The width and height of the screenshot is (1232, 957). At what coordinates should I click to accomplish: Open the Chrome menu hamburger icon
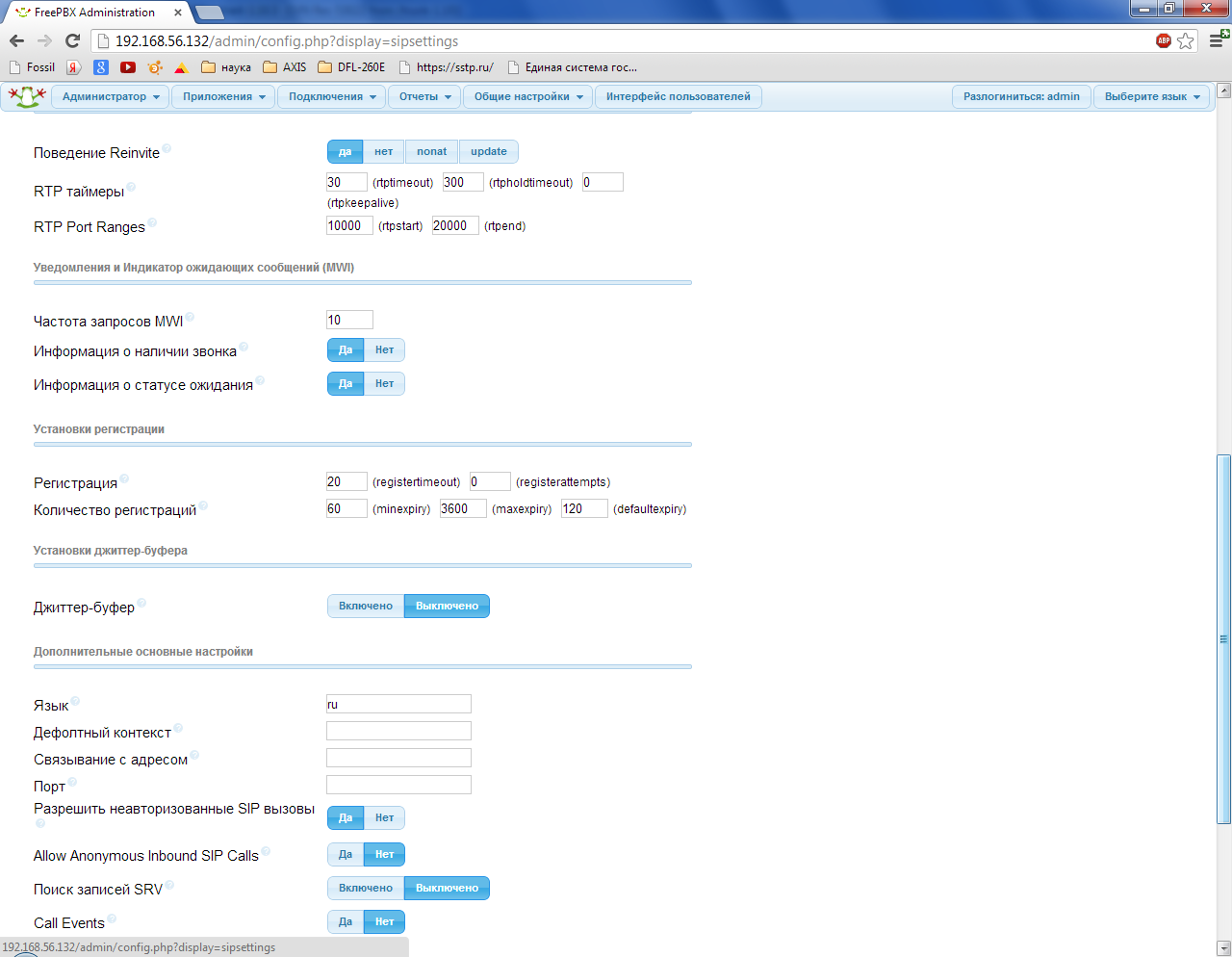click(x=1218, y=40)
